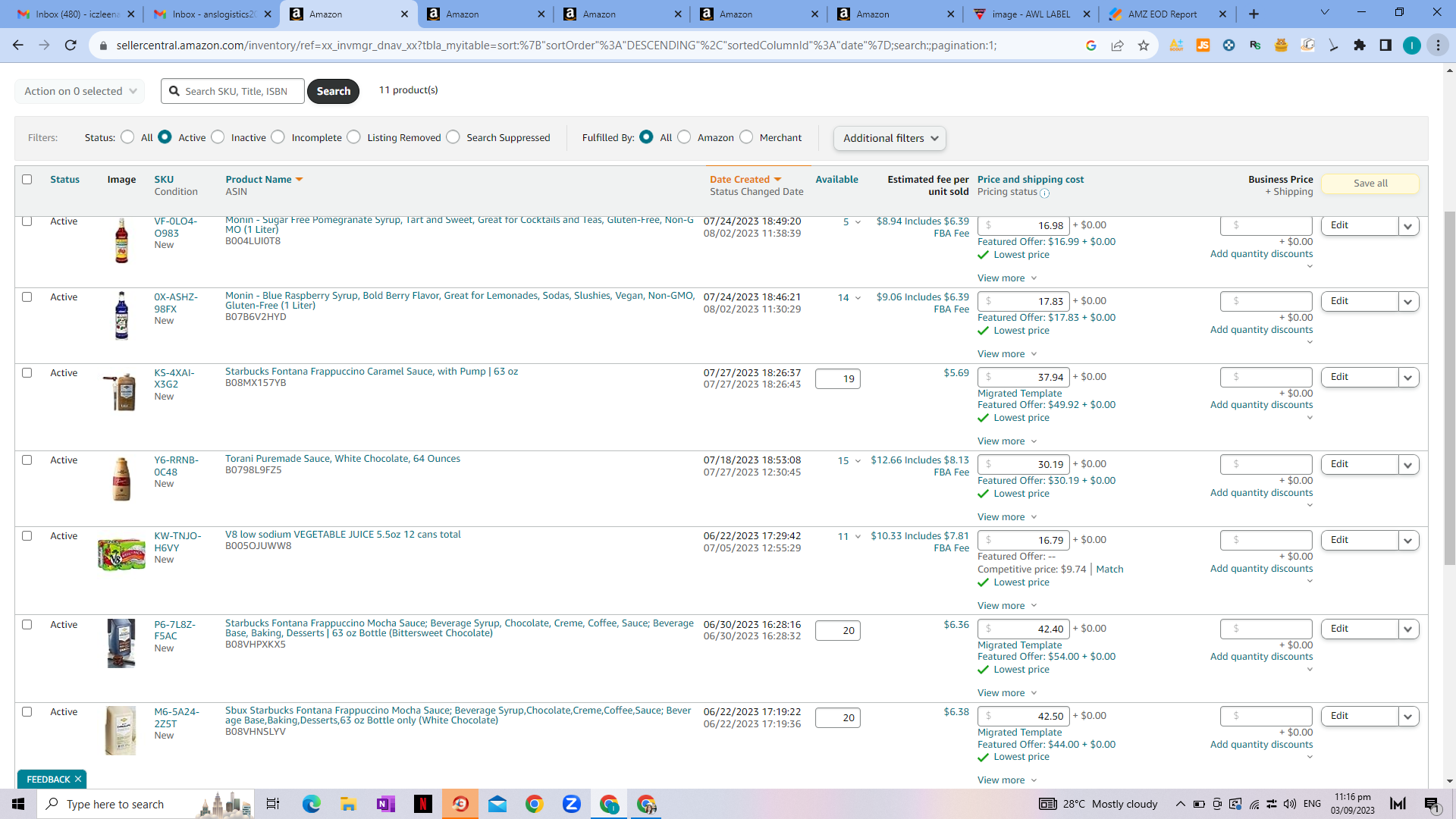Screen dimensions: 1456x819
Task: Switch to the image - AWL LABEL tab
Action: coord(1031,14)
